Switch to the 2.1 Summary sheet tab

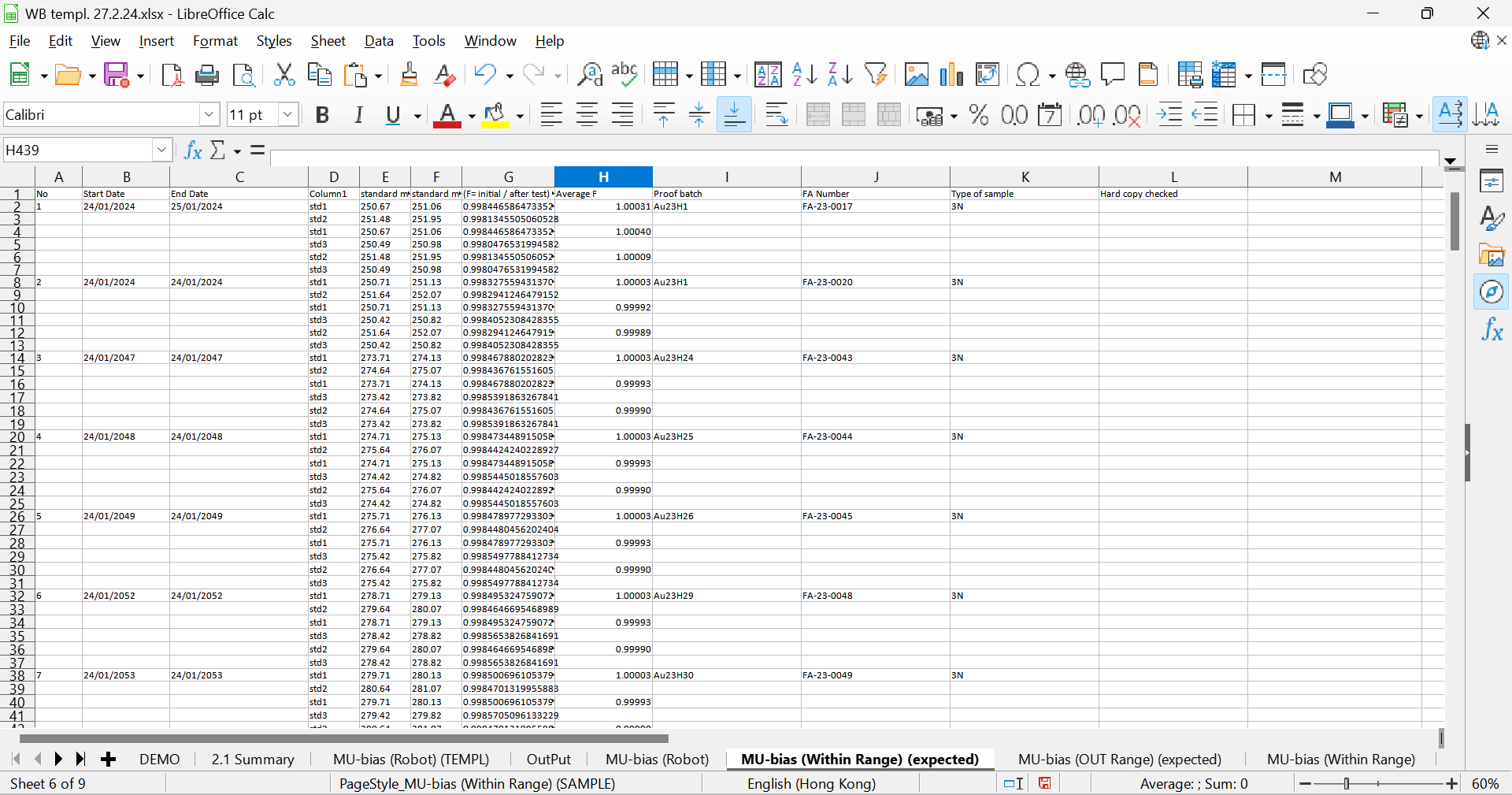coord(253,760)
